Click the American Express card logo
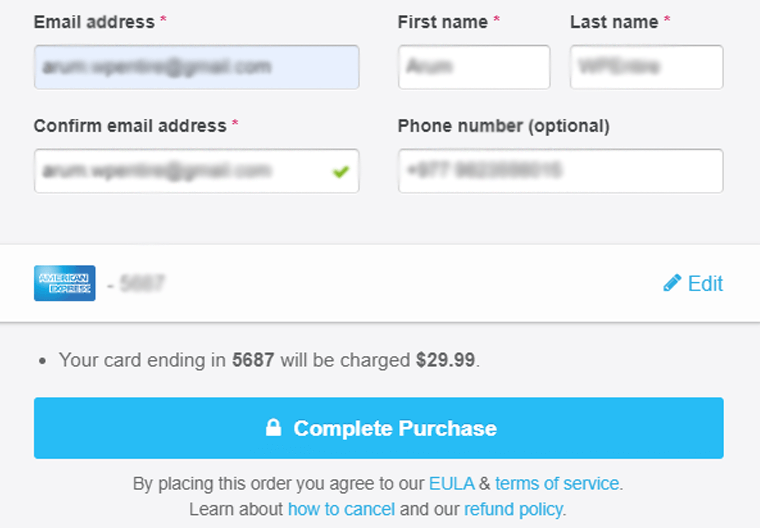Screen dimensions: 760x528 [x=64, y=283]
